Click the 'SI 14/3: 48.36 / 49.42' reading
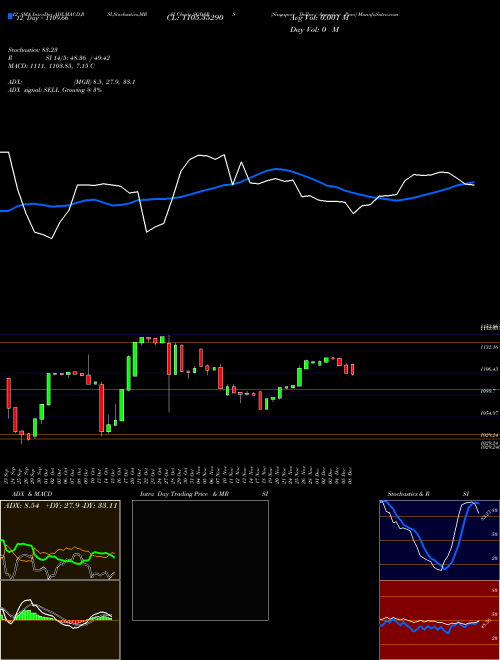The height and width of the screenshot is (660, 500). 78,58
